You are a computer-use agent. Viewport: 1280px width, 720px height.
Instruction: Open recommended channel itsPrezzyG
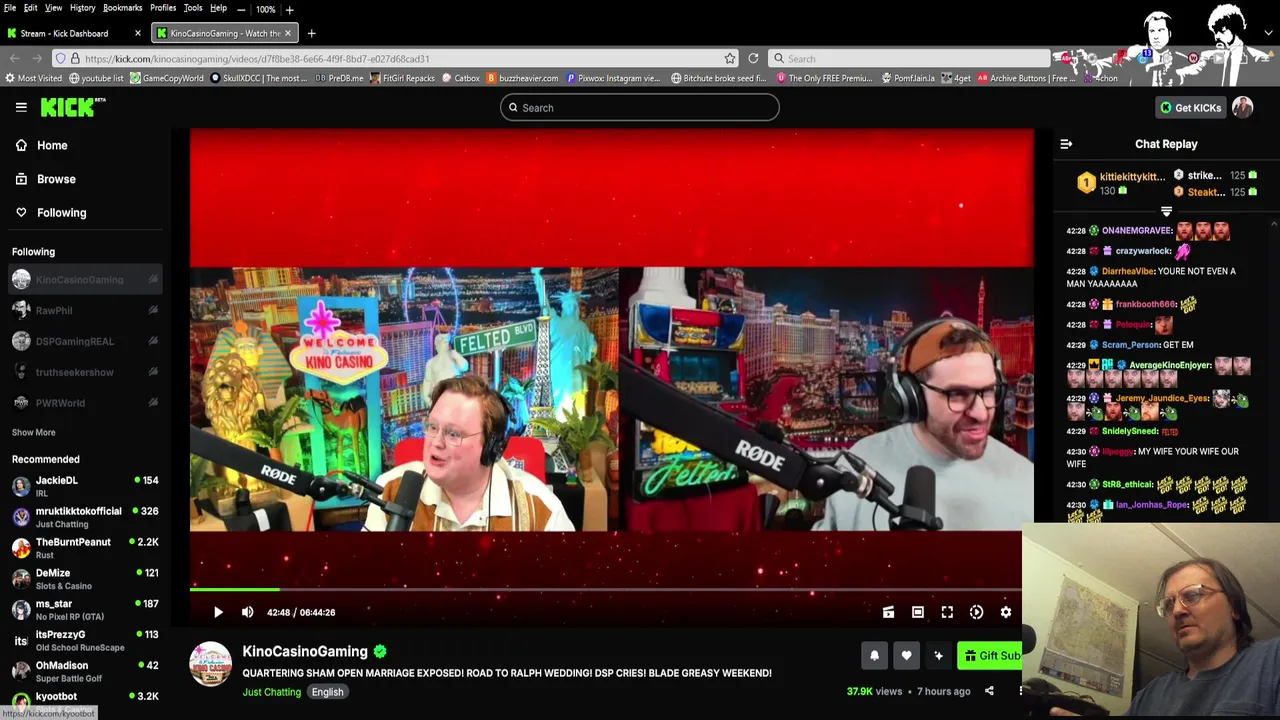tap(84, 640)
